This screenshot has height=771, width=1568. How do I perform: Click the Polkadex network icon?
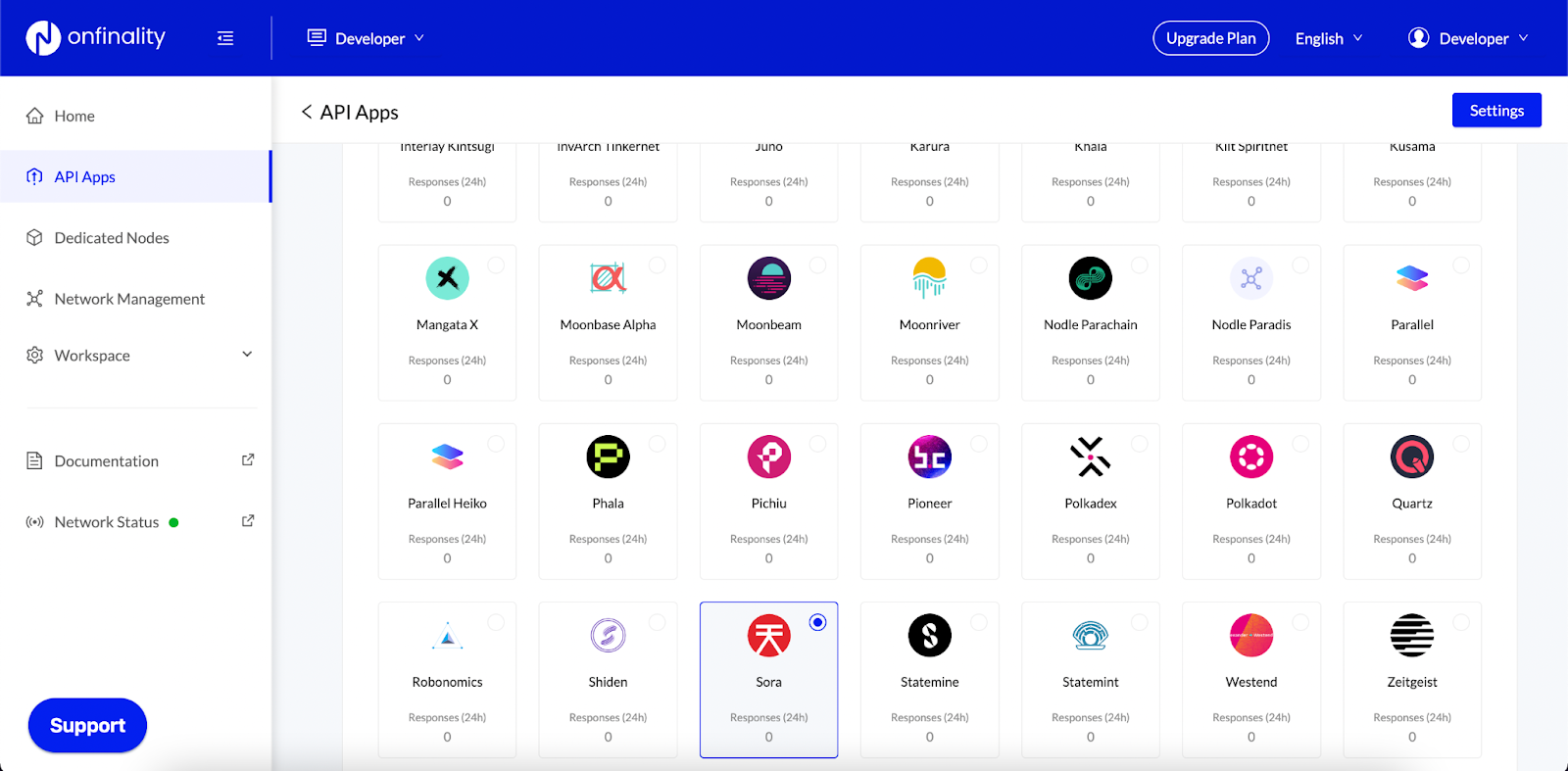click(1091, 457)
